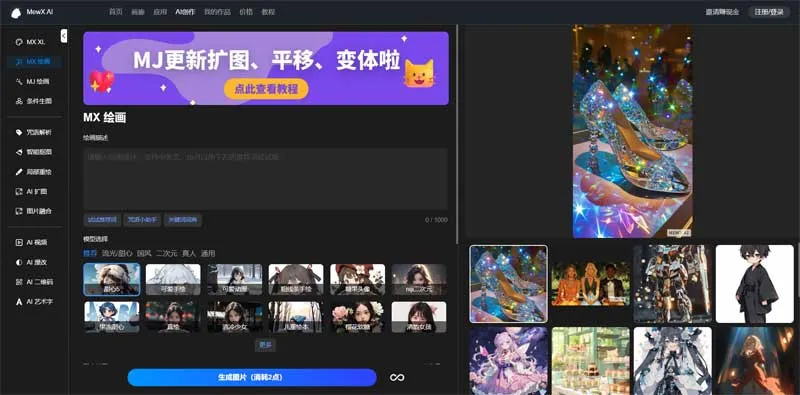Select the 流光/甜心 model tab
800x395 pixels.
117,253
